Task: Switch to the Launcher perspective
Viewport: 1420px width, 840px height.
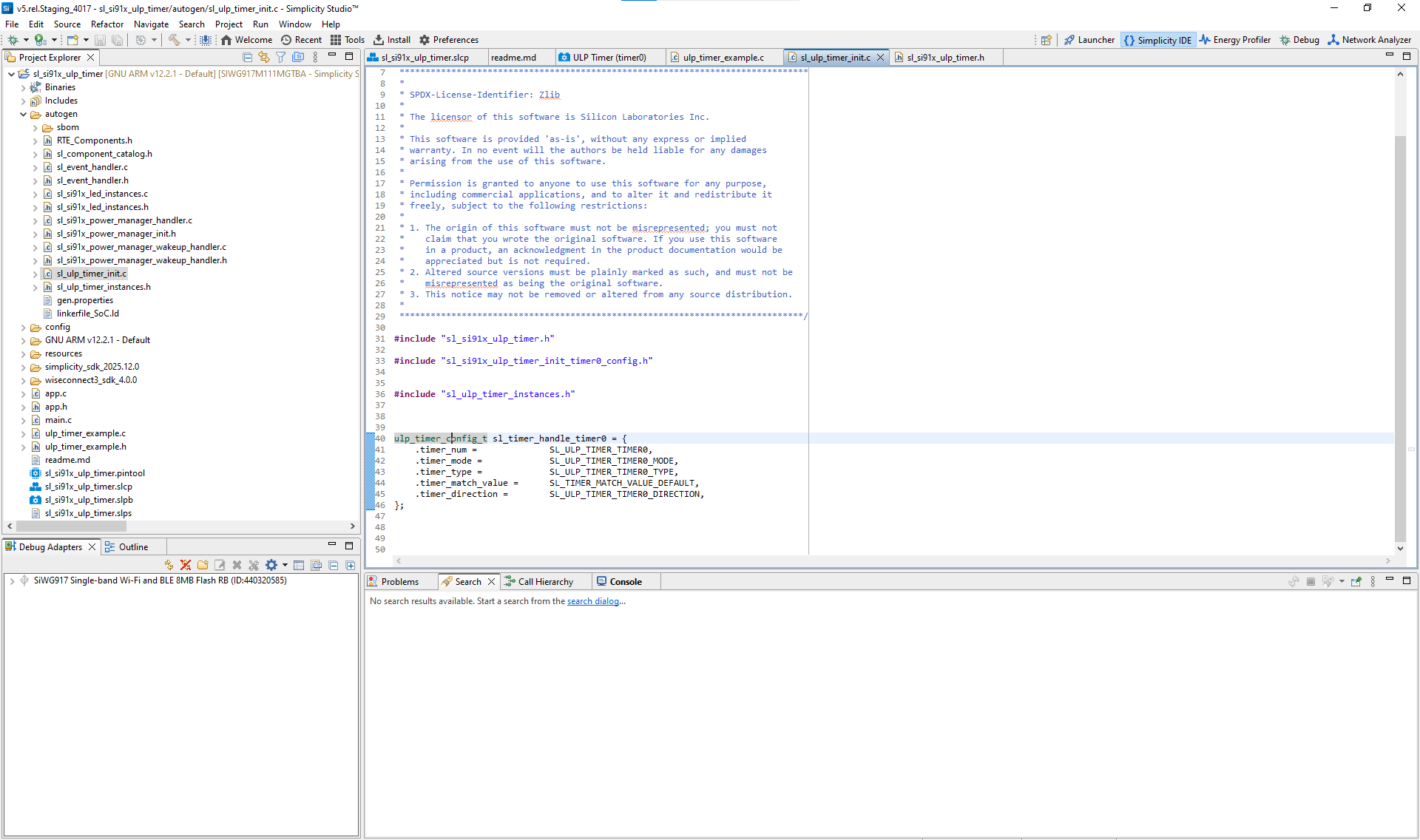Action: point(1089,40)
